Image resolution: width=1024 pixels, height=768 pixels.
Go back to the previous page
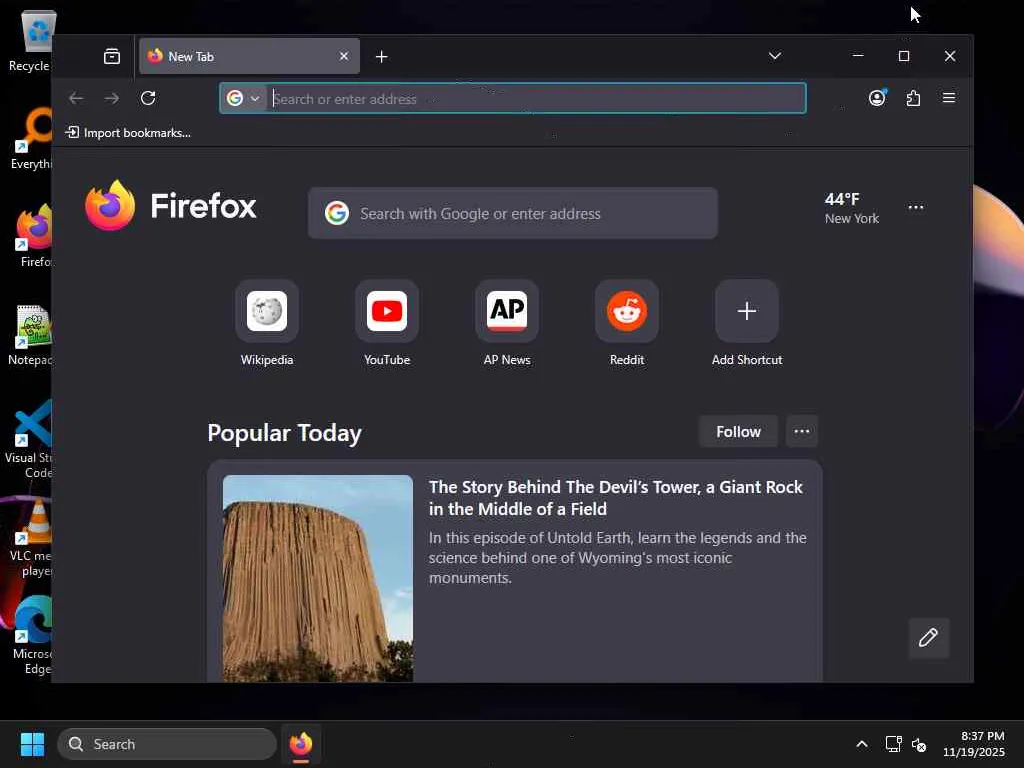point(76,98)
